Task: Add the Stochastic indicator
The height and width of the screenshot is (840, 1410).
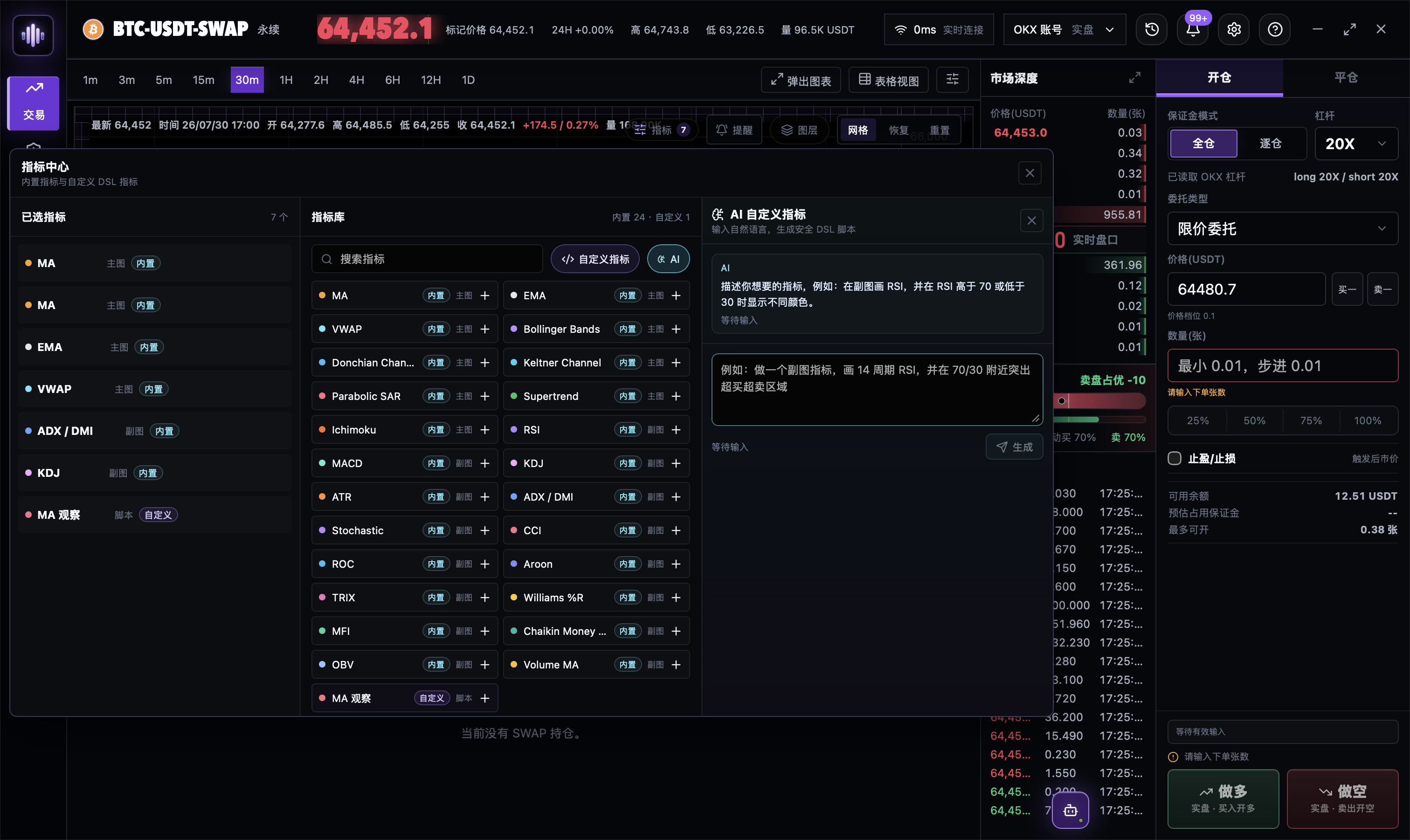Action: click(x=484, y=530)
